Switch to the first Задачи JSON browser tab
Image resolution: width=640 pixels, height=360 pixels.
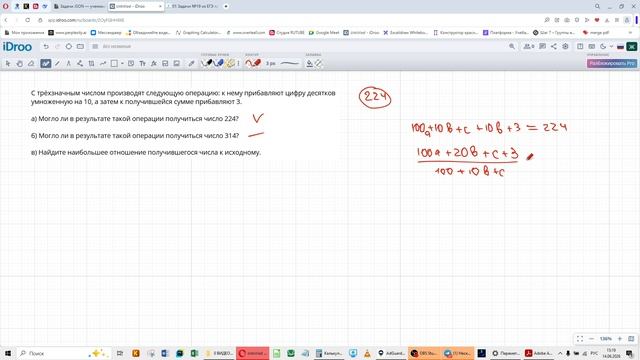pos(79,7)
